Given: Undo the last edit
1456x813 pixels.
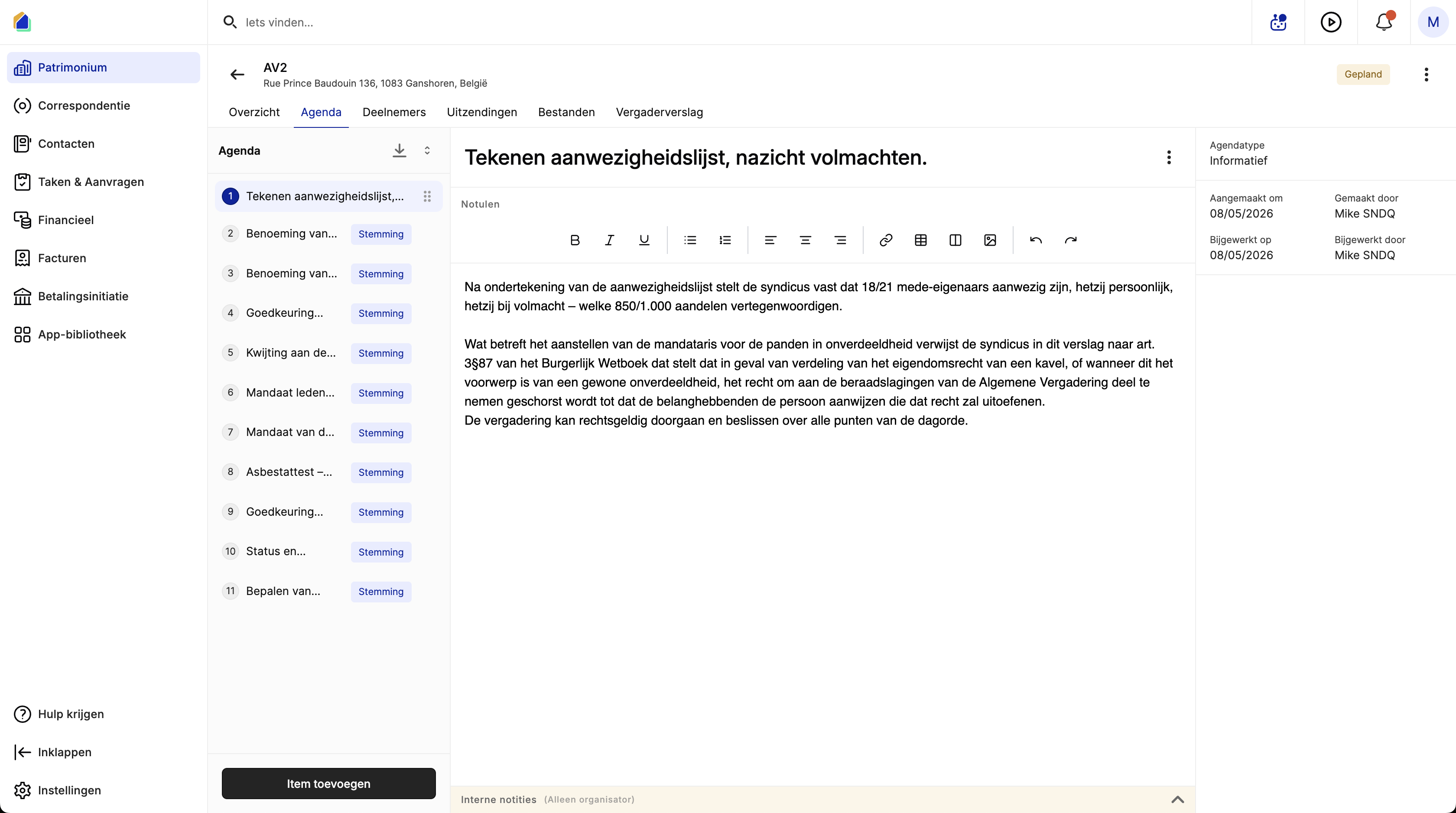Looking at the screenshot, I should pos(1036,240).
